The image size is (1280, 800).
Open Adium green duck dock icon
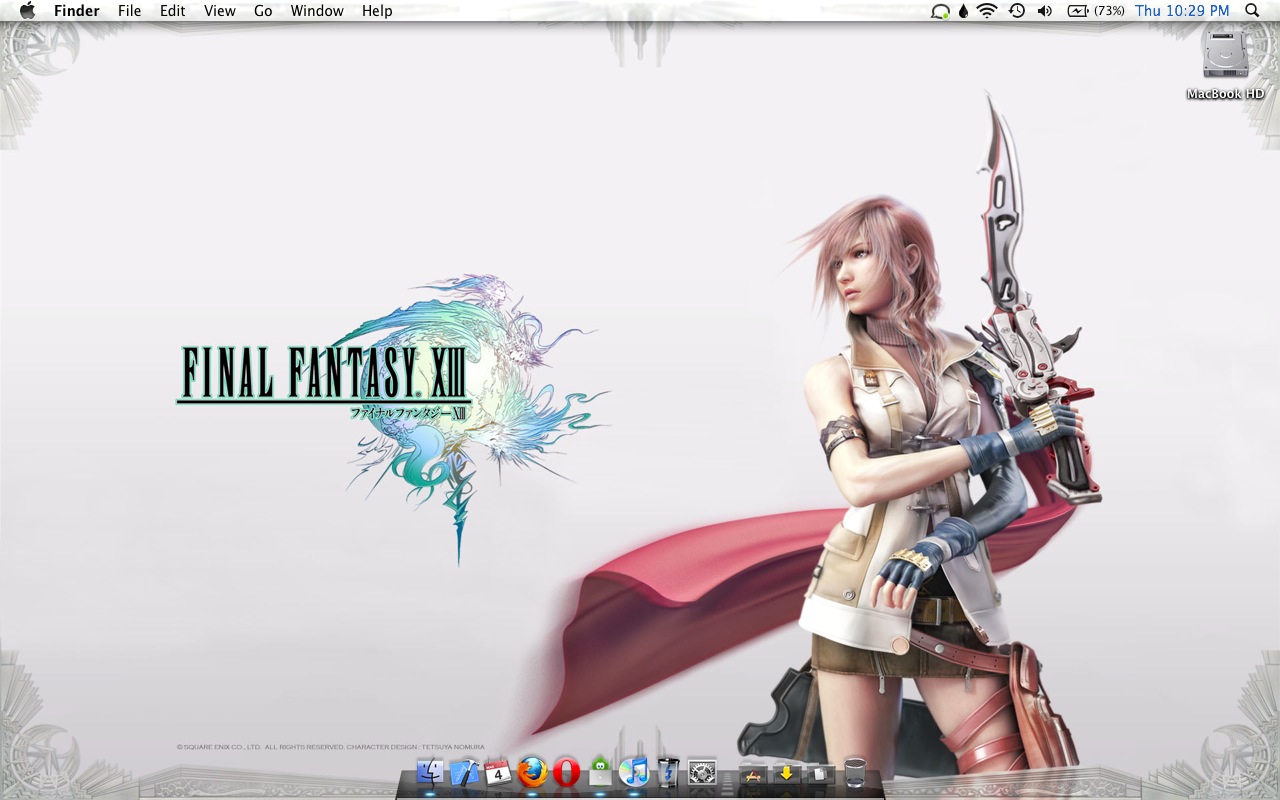click(600, 770)
